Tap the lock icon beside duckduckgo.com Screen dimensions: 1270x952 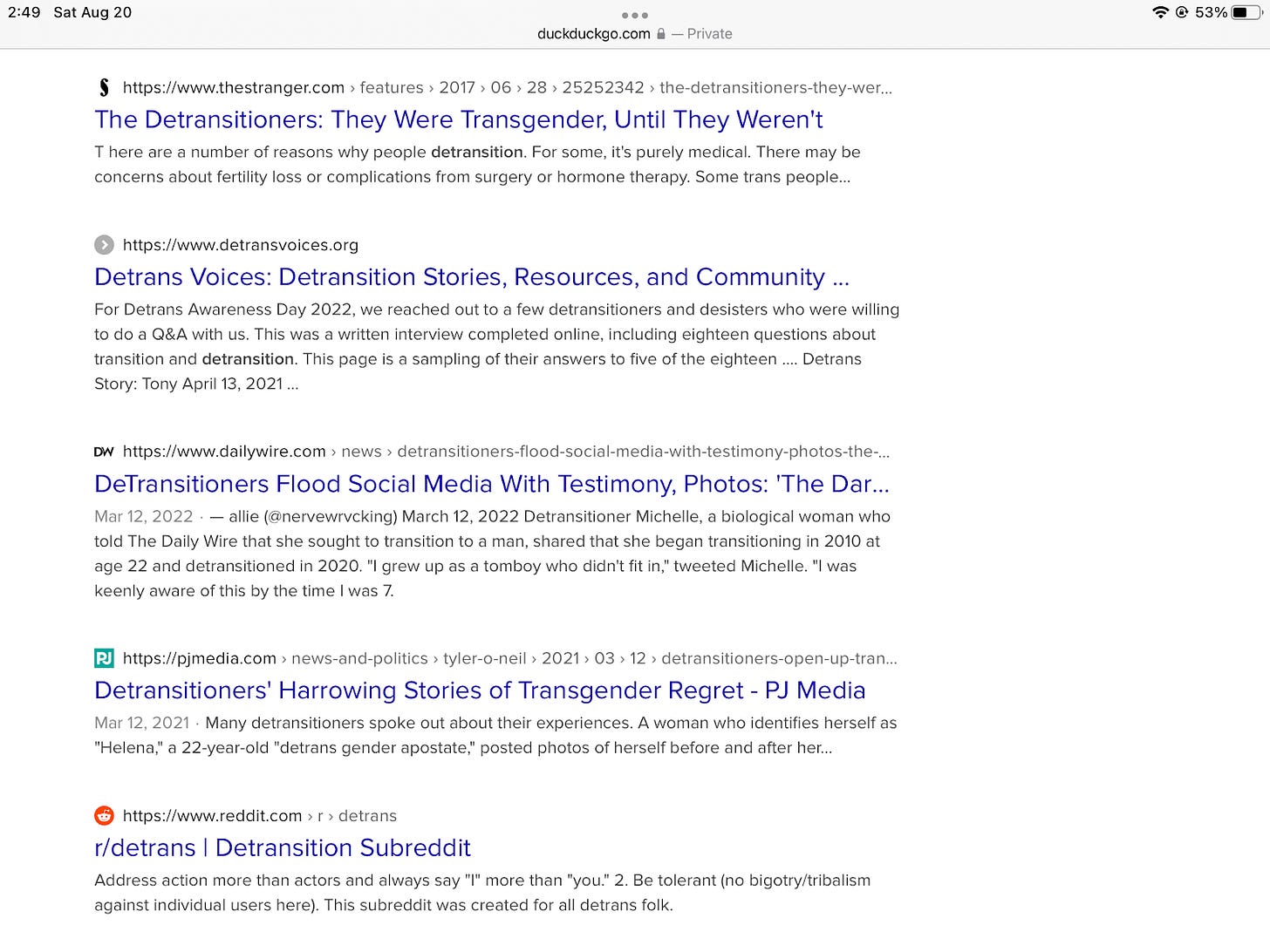[x=661, y=33]
